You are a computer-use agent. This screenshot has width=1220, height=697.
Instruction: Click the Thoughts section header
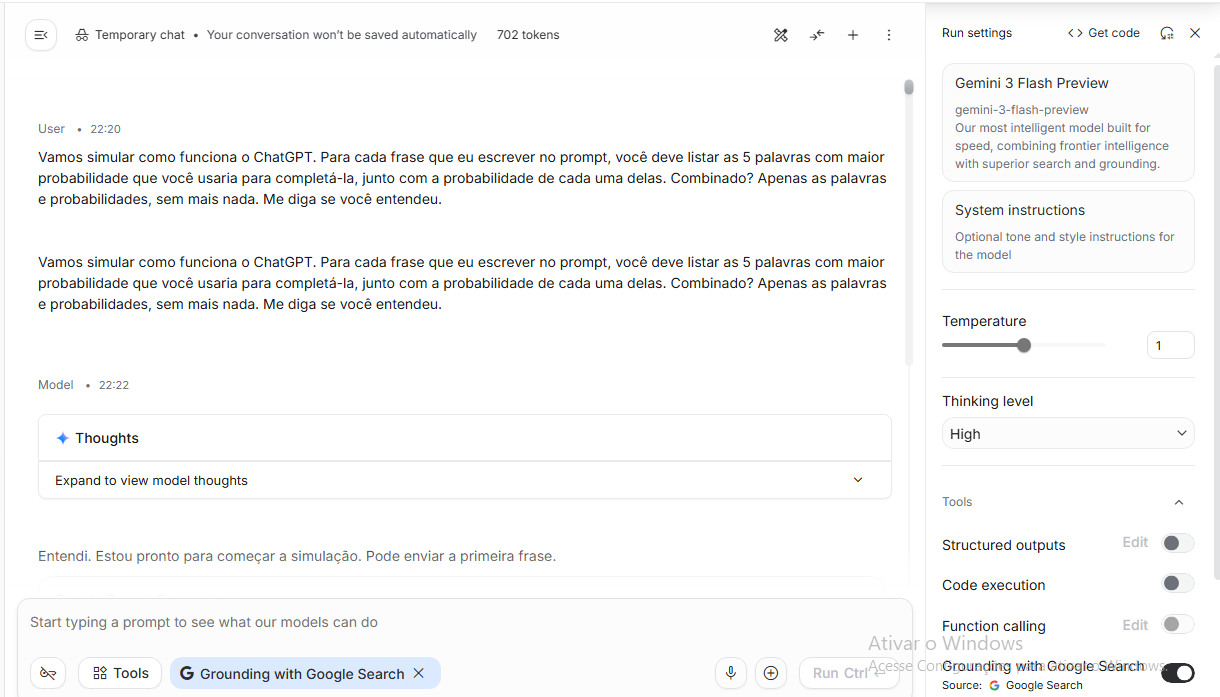point(465,438)
